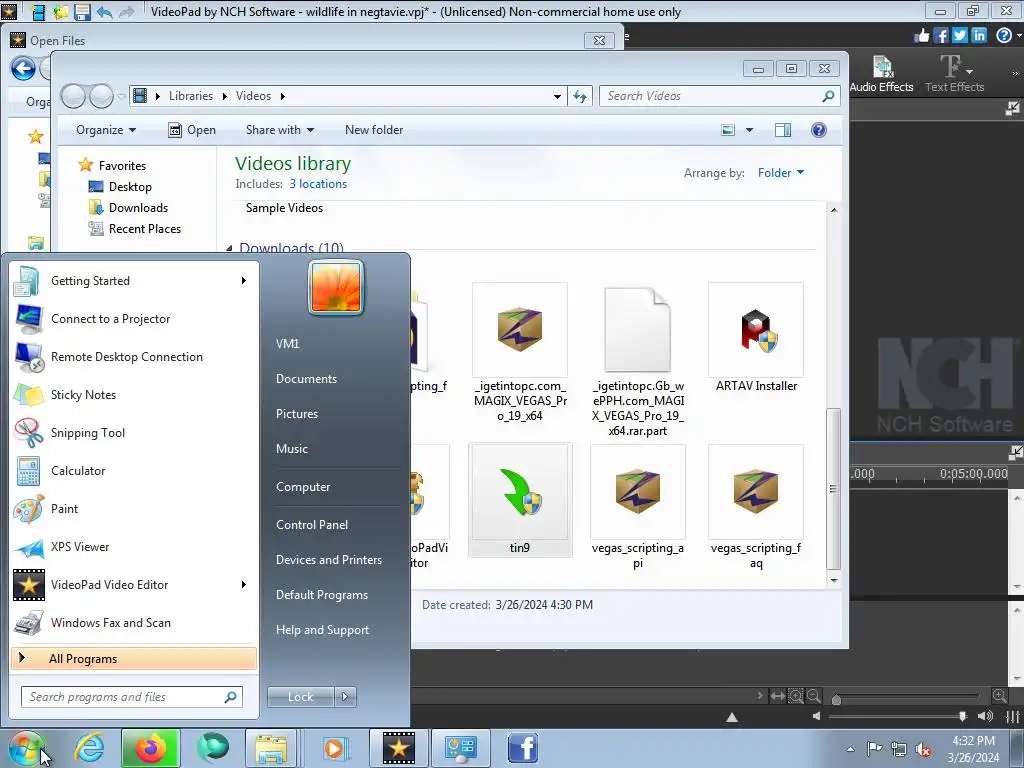1024x768 pixels.
Task: Select the vegas_scripting_faq file
Action: pyautogui.click(x=756, y=508)
